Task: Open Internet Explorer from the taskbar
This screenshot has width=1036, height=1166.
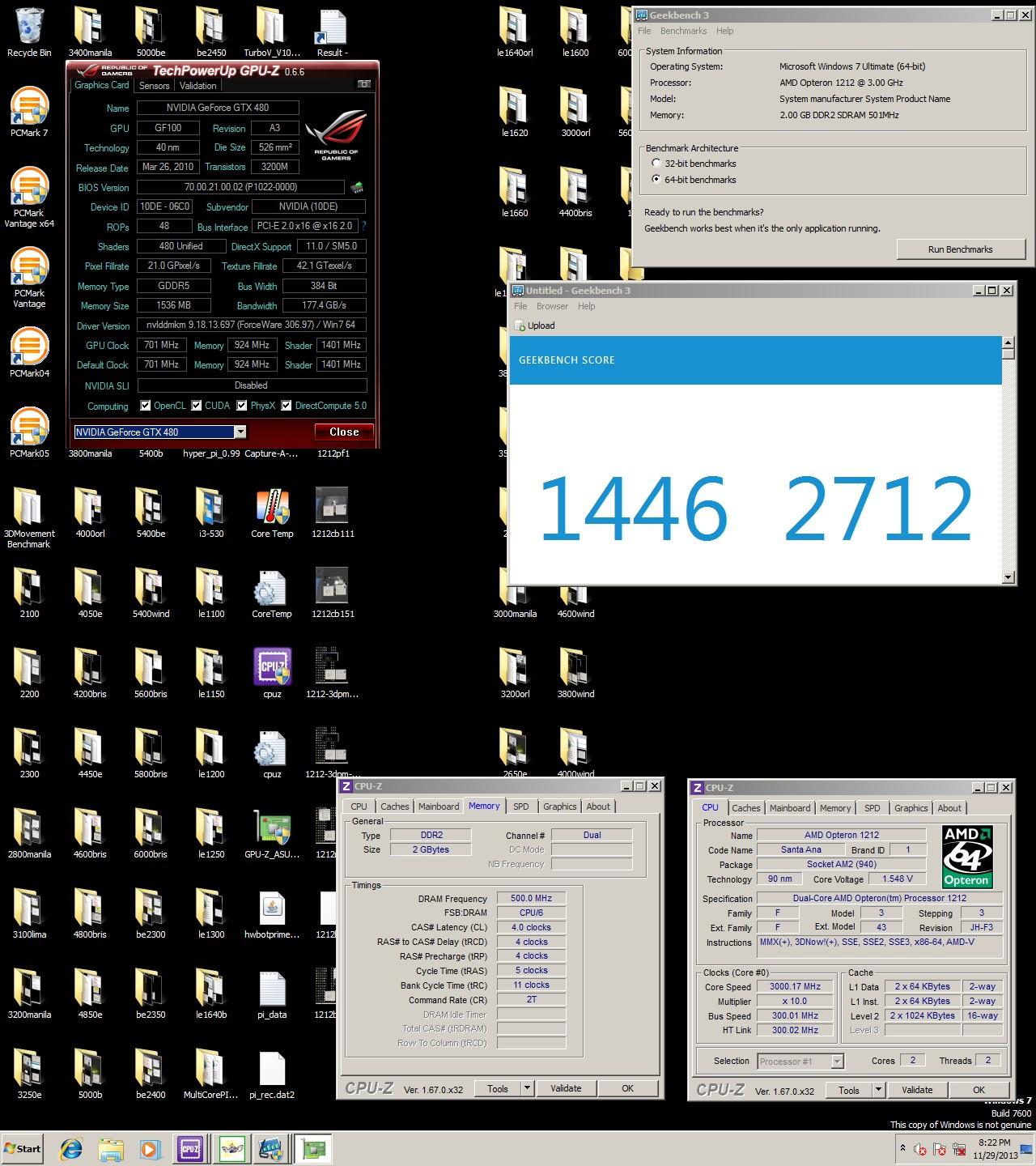Action: pyautogui.click(x=72, y=1148)
